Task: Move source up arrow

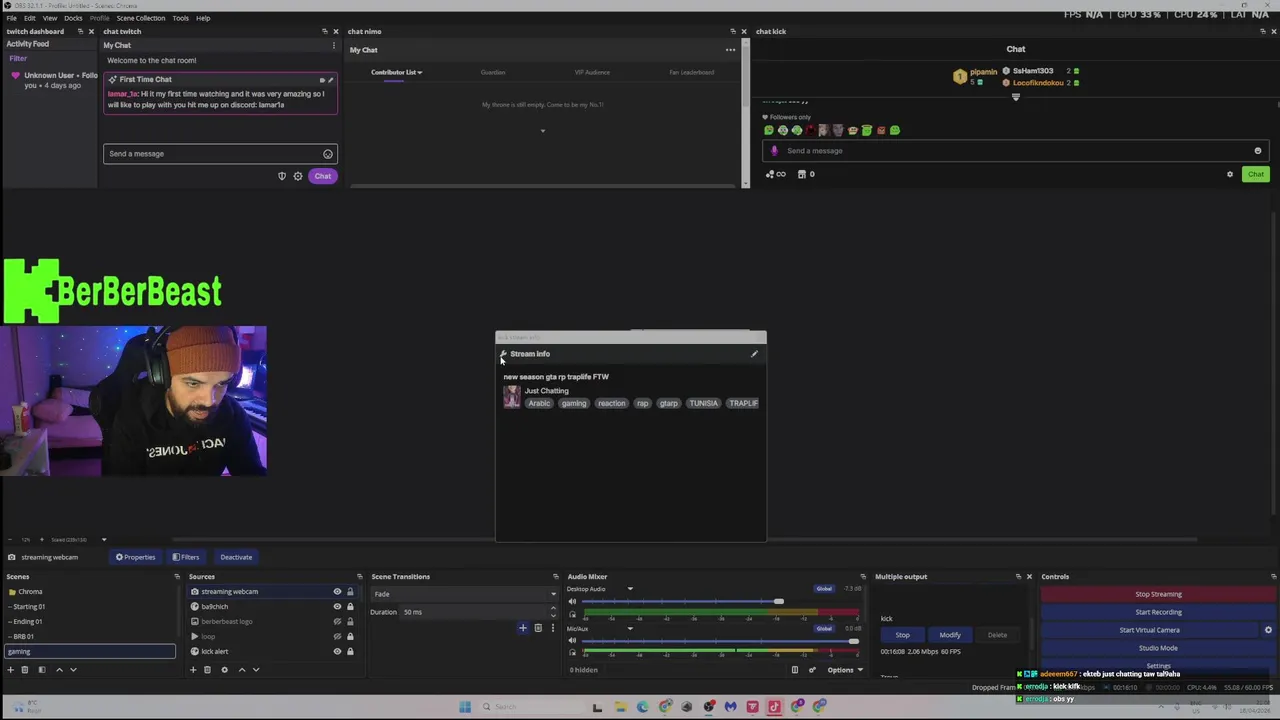Action: pos(241,670)
